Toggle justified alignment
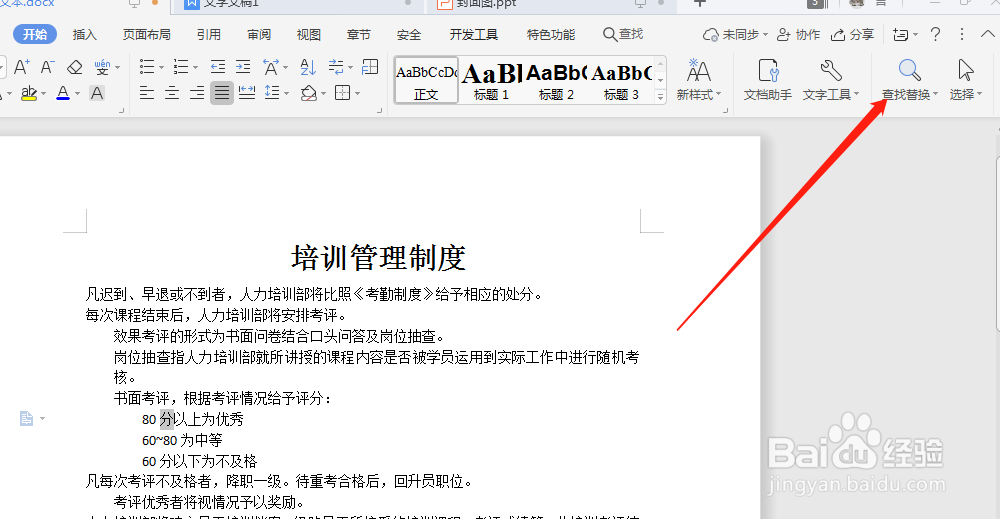The height and width of the screenshot is (519, 1000). click(x=222, y=93)
